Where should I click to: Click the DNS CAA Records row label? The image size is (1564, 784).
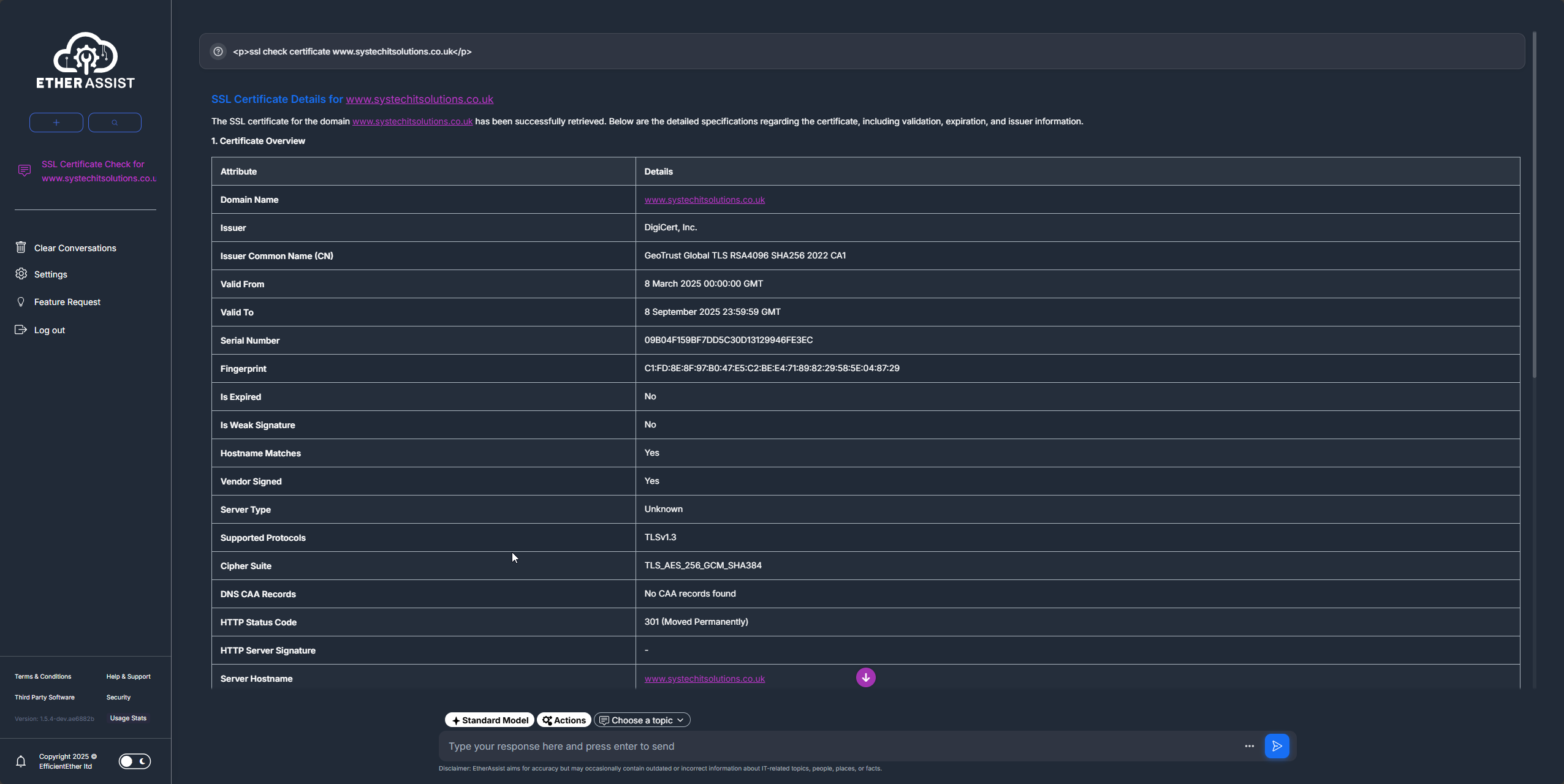tap(258, 594)
